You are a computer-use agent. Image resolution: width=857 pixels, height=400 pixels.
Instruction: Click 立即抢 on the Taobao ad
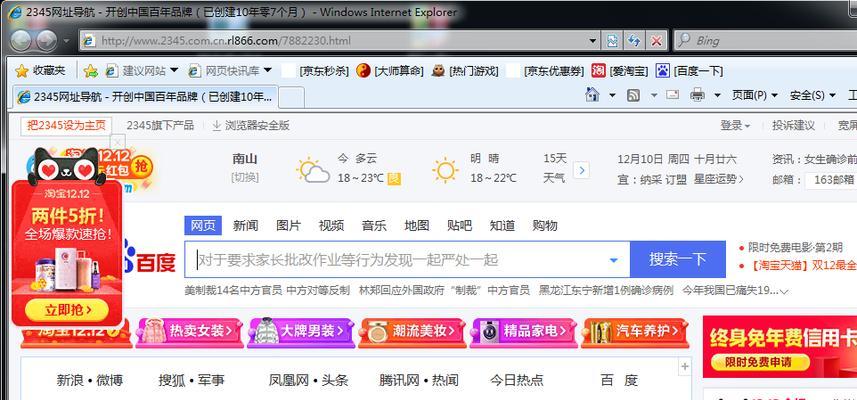coord(68,310)
